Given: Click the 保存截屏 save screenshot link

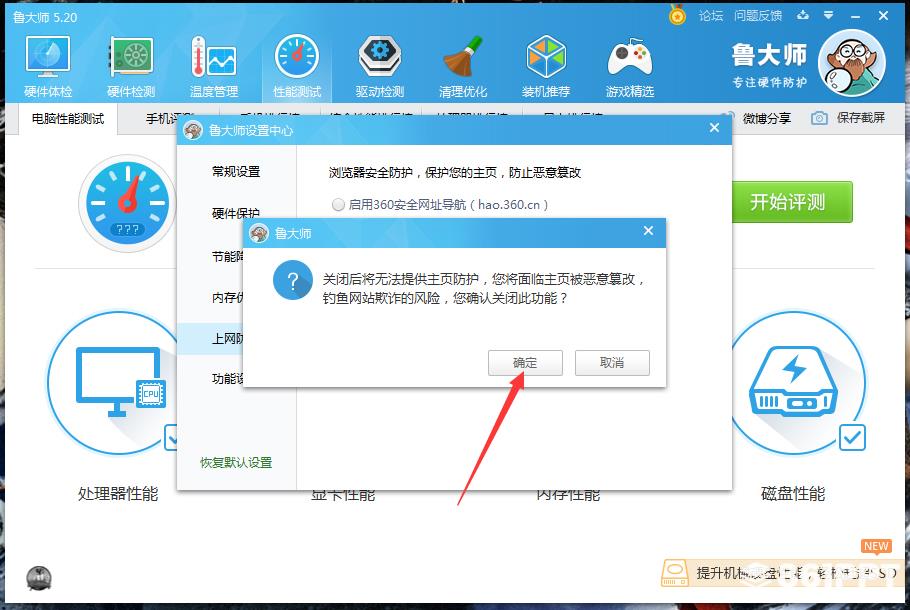Looking at the screenshot, I should click(861, 118).
